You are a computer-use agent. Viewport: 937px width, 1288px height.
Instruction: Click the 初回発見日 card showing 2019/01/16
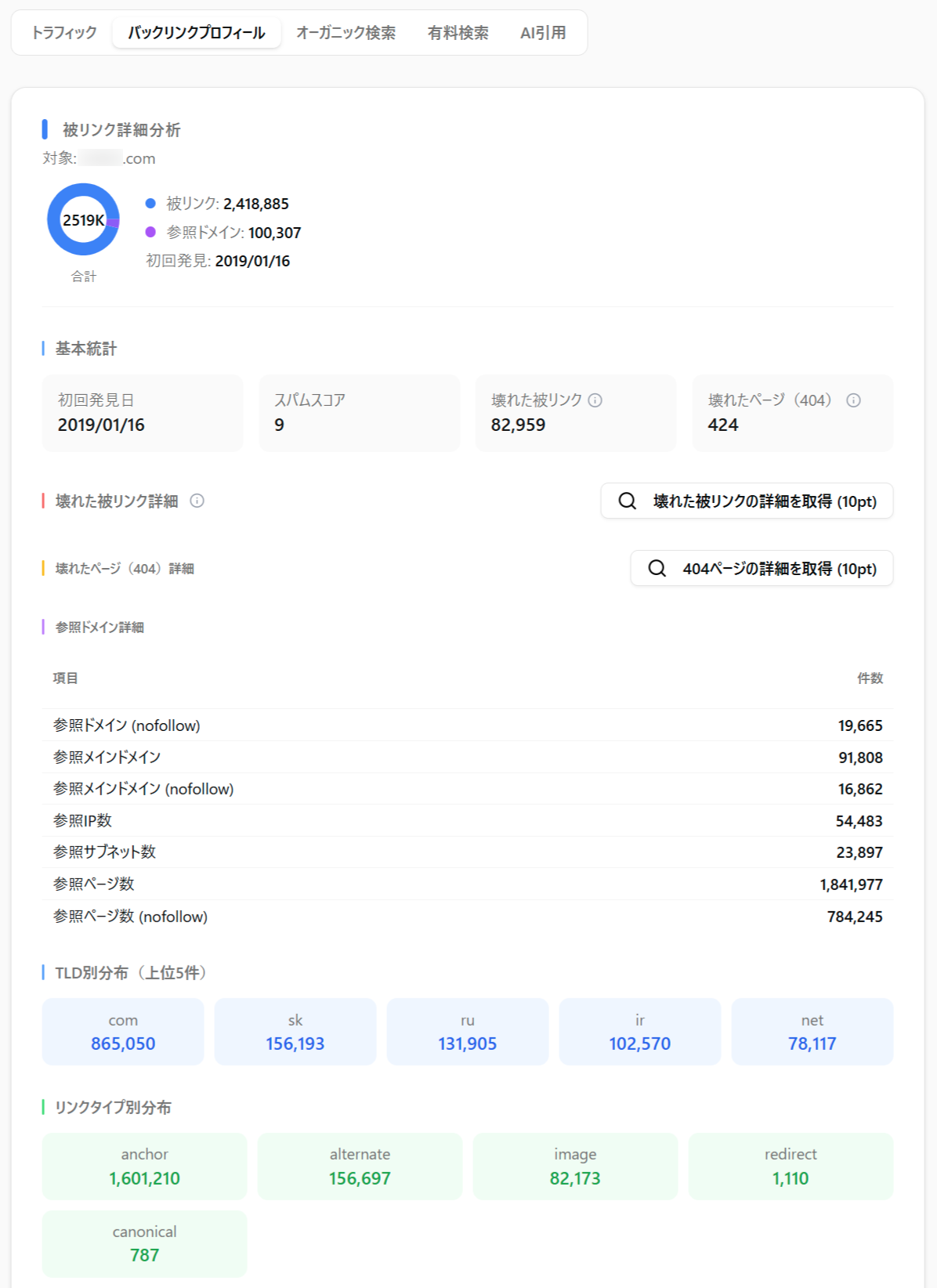point(143,413)
